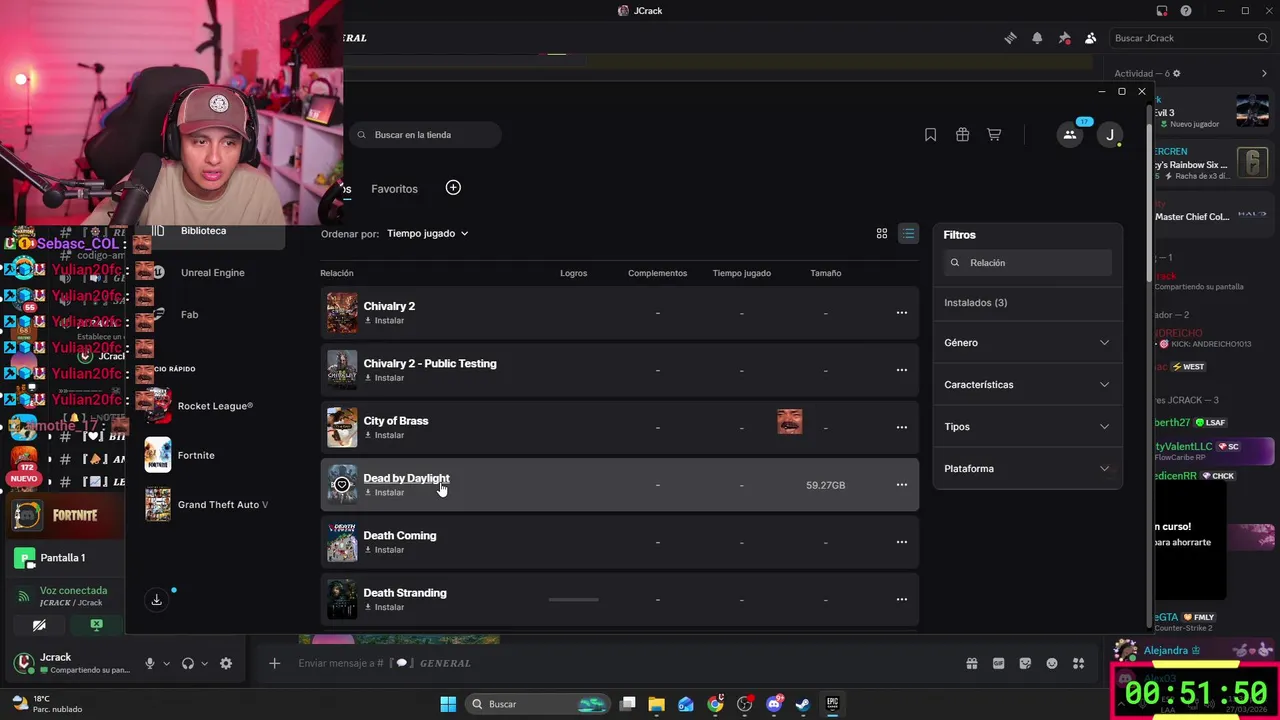Open Unreal Engine in the Epic sidebar
The width and height of the screenshot is (1280, 720).
210,272
